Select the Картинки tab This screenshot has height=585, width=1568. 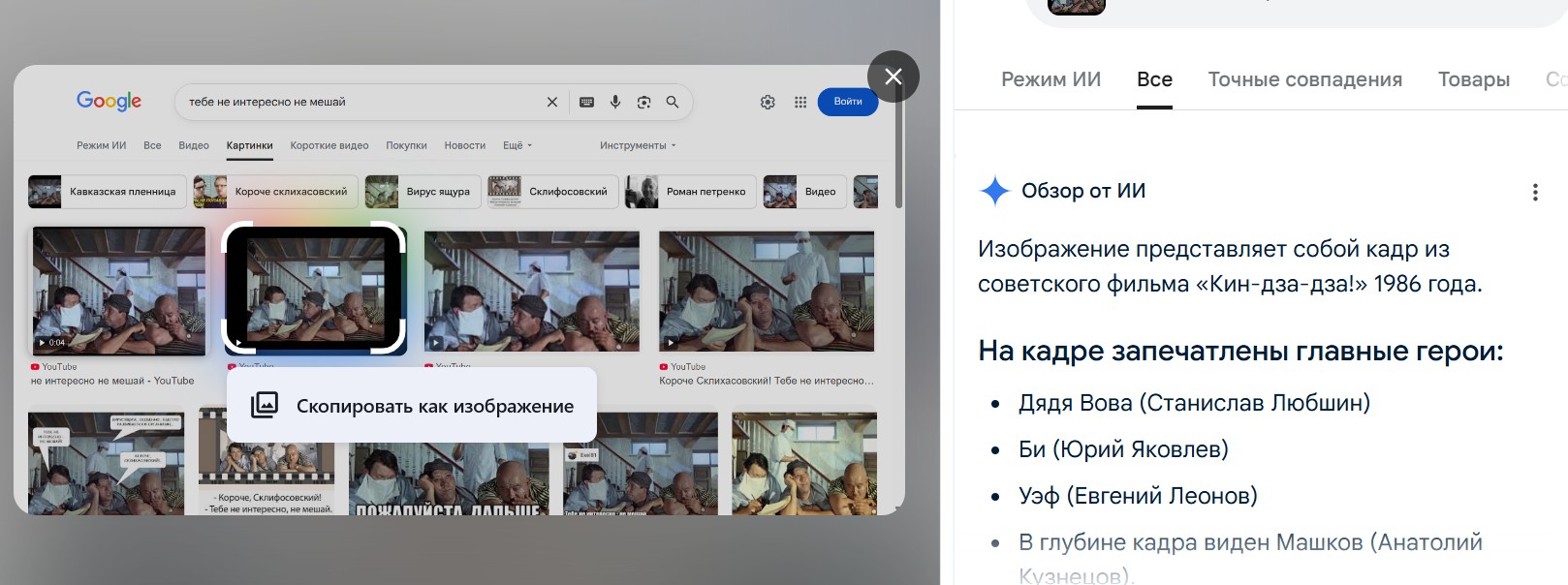pos(249,145)
